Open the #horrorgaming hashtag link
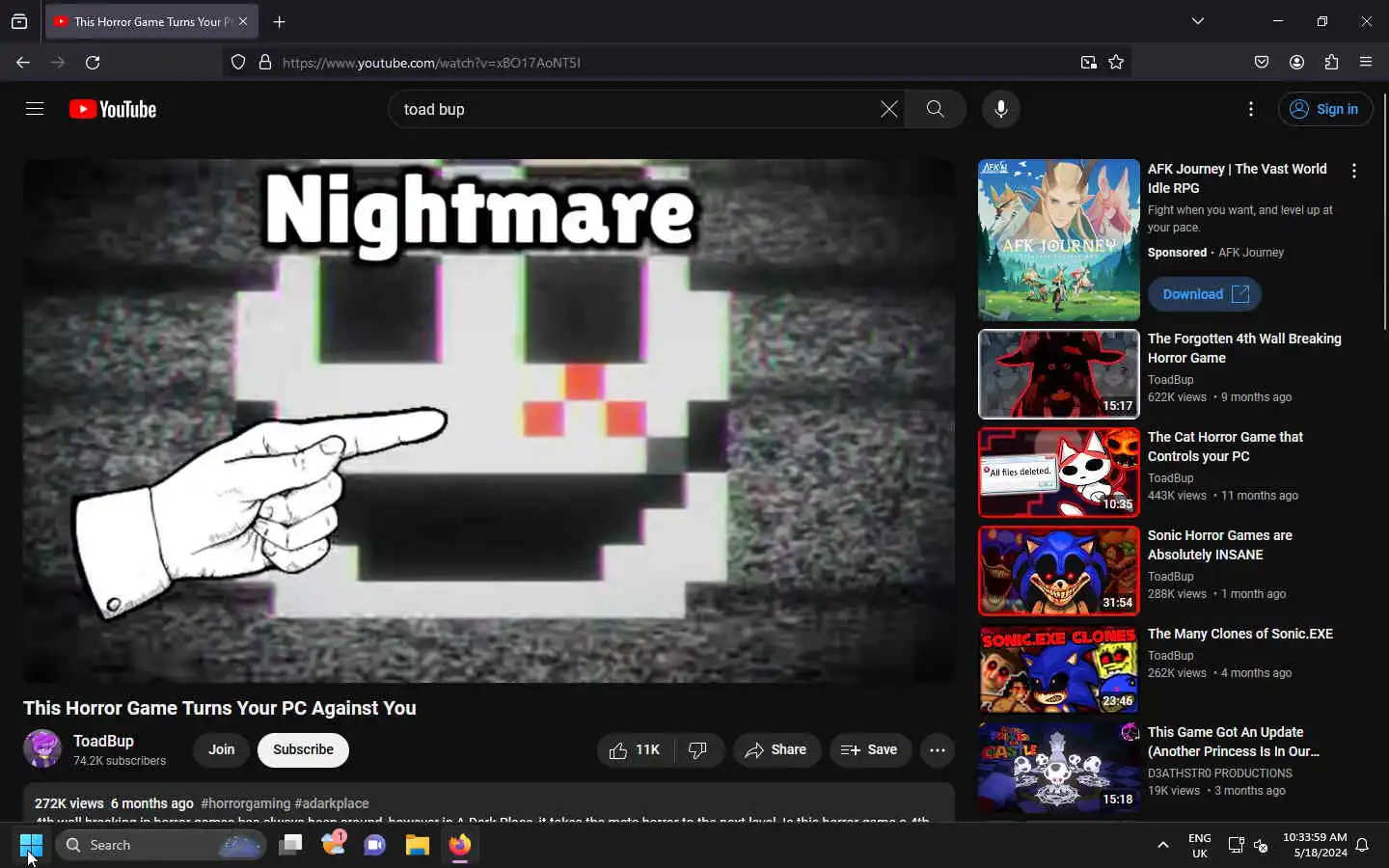 coord(245,803)
